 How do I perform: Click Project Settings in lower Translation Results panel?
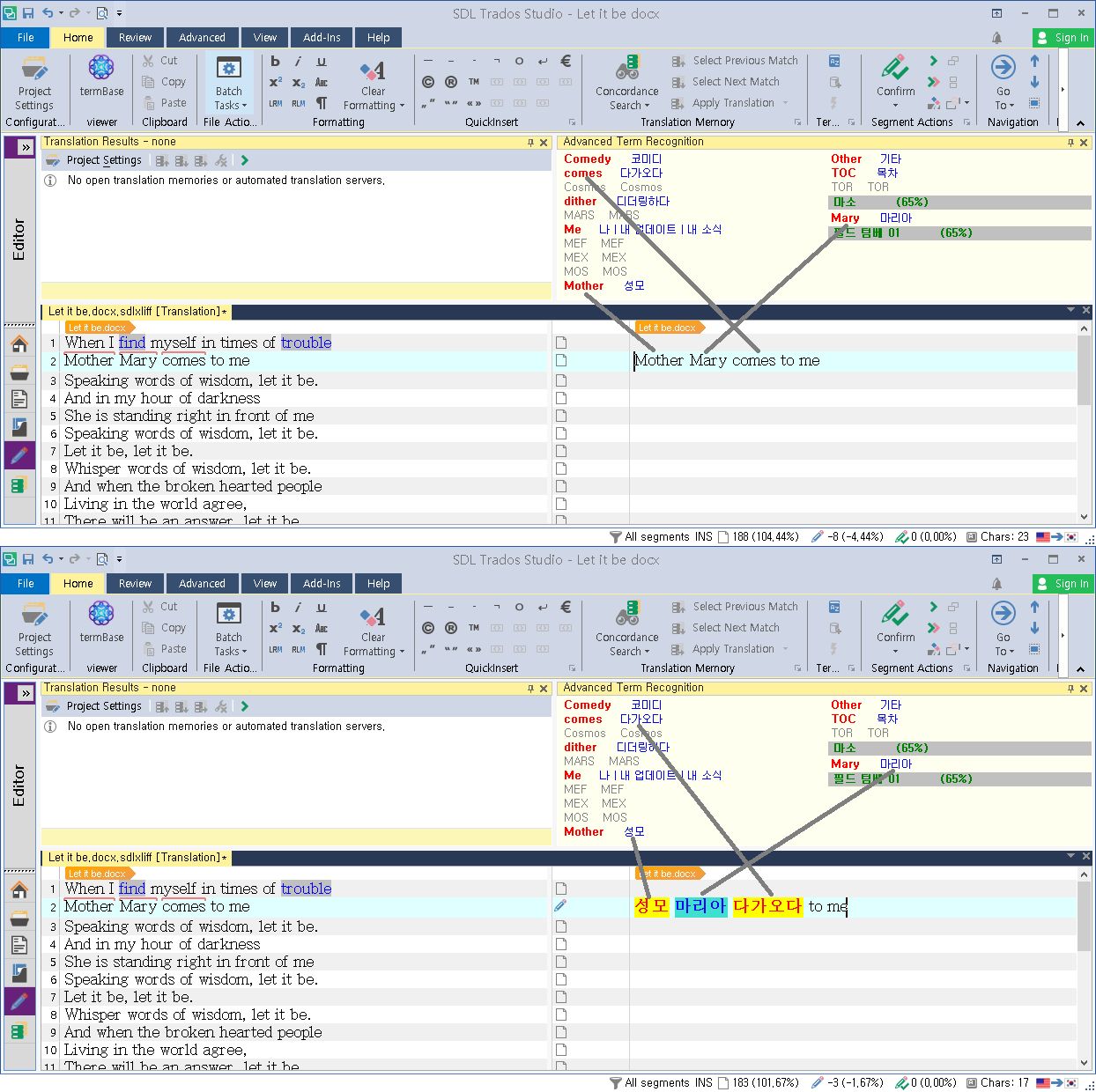pos(93,706)
